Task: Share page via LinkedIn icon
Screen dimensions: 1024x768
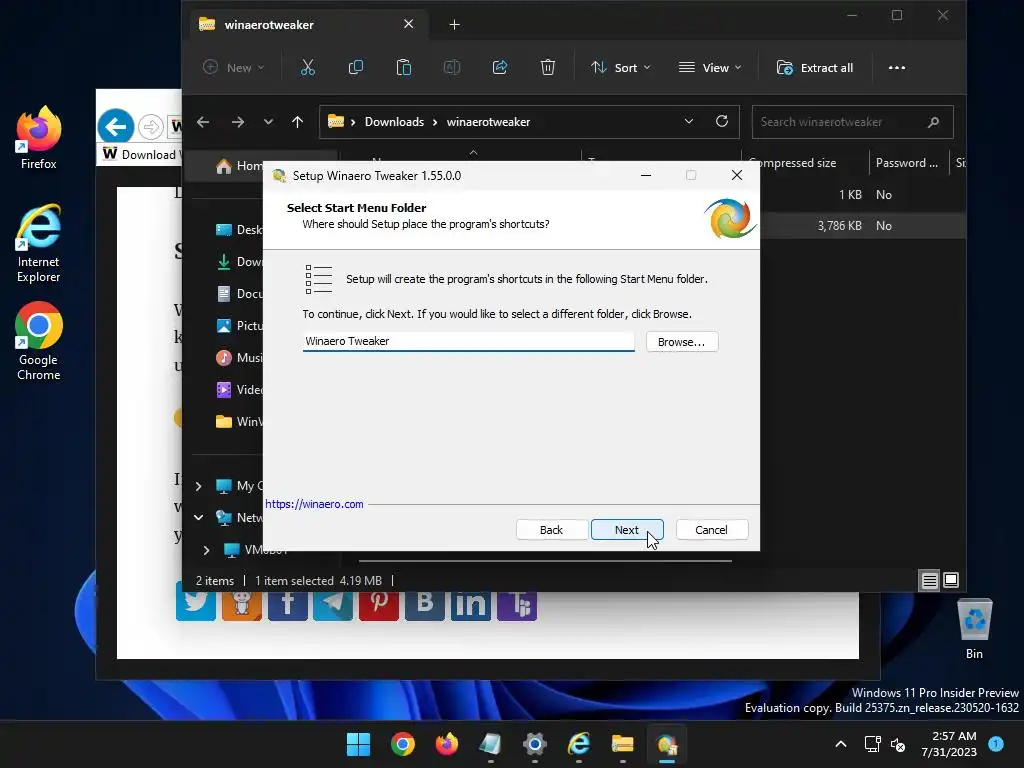Action: click(x=470, y=604)
